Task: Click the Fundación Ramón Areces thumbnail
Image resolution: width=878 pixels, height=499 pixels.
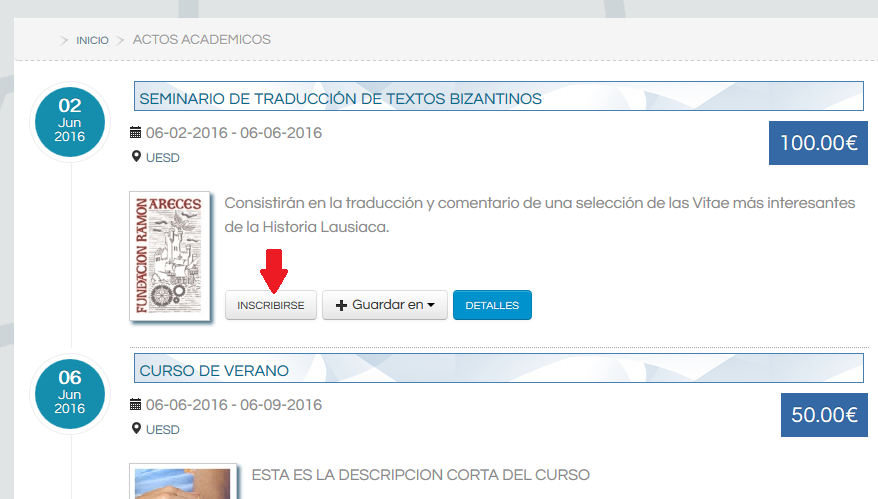Action: coord(170,257)
